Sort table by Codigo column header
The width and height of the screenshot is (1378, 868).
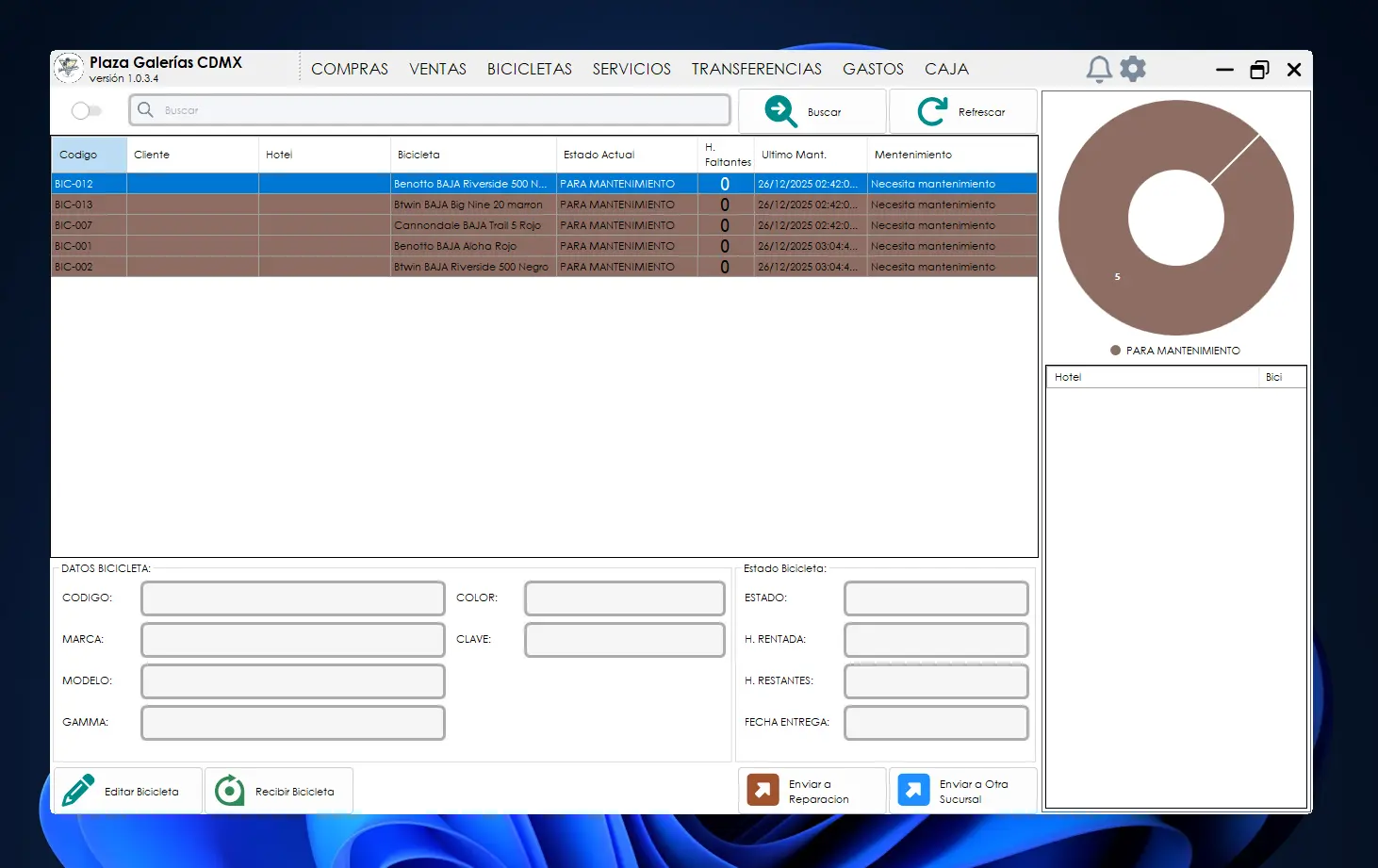[x=90, y=155]
